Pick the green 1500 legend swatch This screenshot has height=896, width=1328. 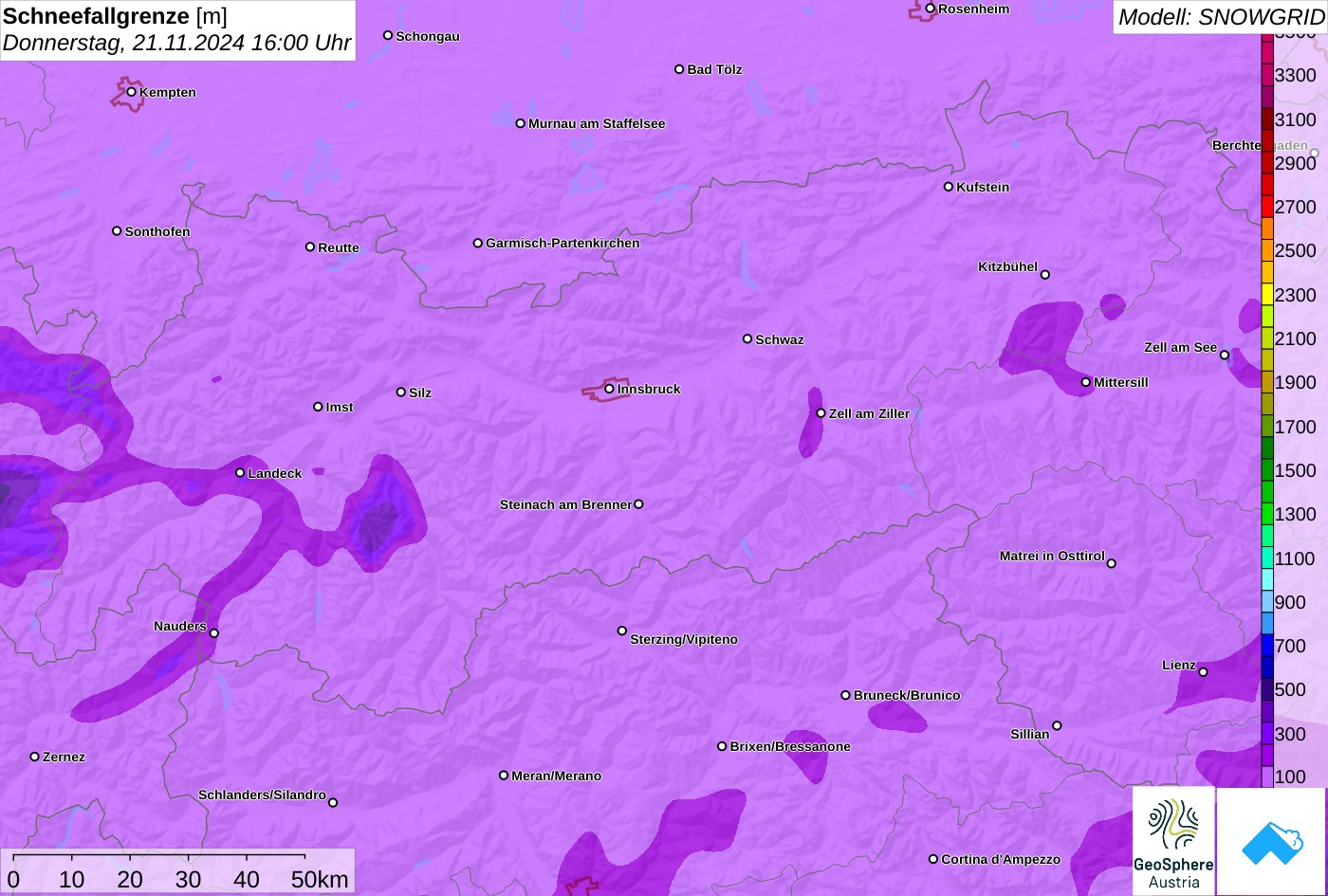coord(1267,469)
